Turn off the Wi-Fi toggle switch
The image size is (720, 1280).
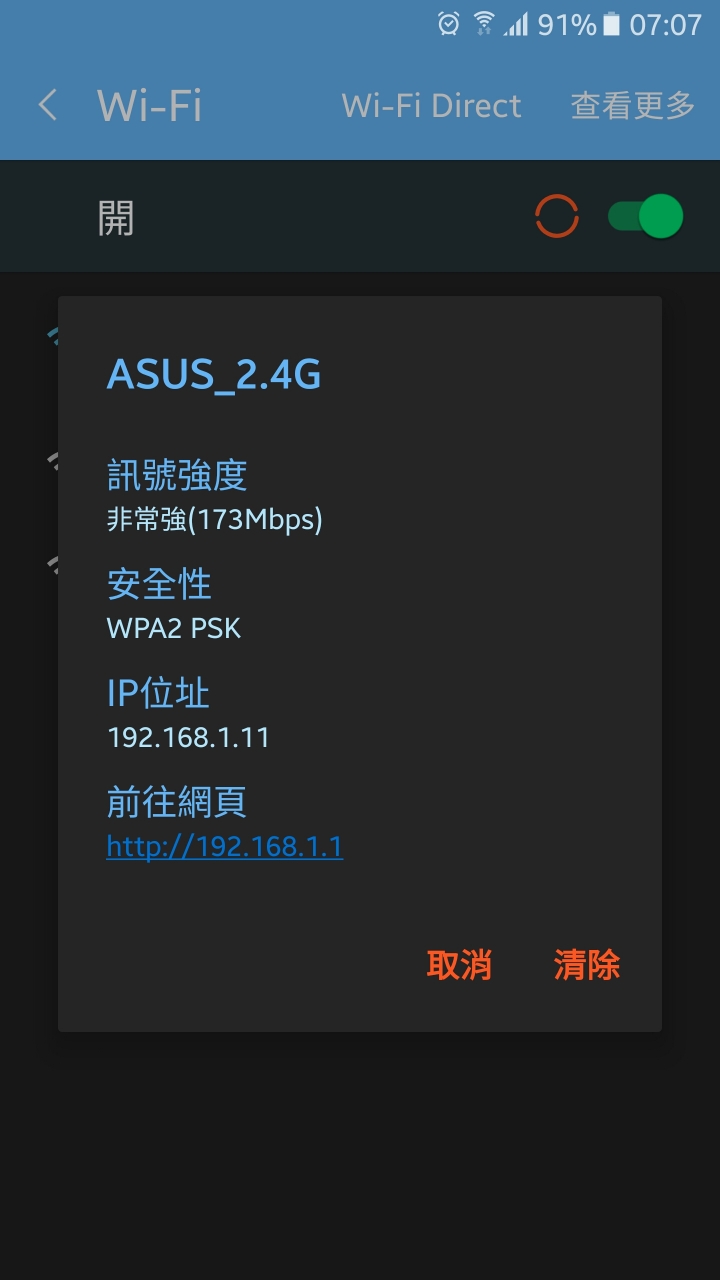pos(645,216)
